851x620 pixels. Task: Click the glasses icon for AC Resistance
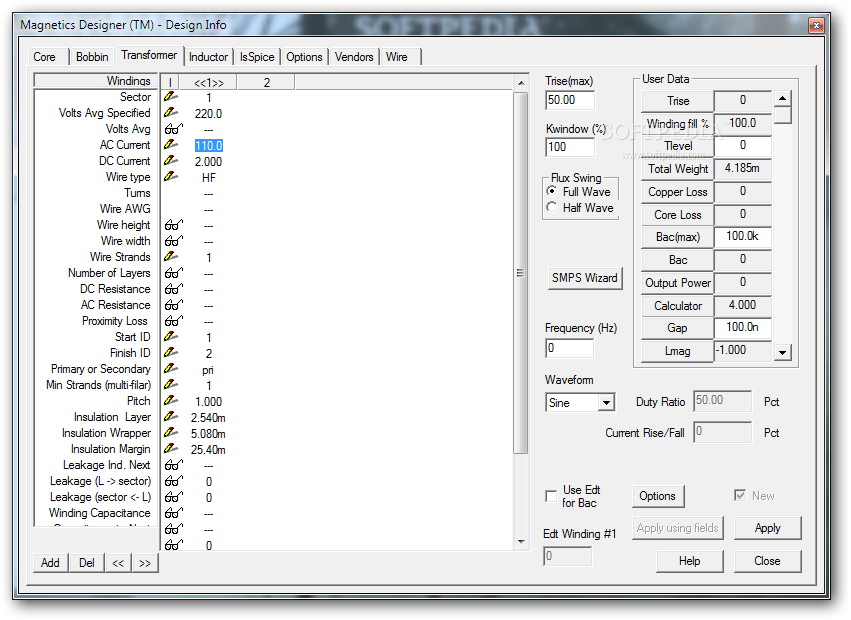(x=174, y=305)
